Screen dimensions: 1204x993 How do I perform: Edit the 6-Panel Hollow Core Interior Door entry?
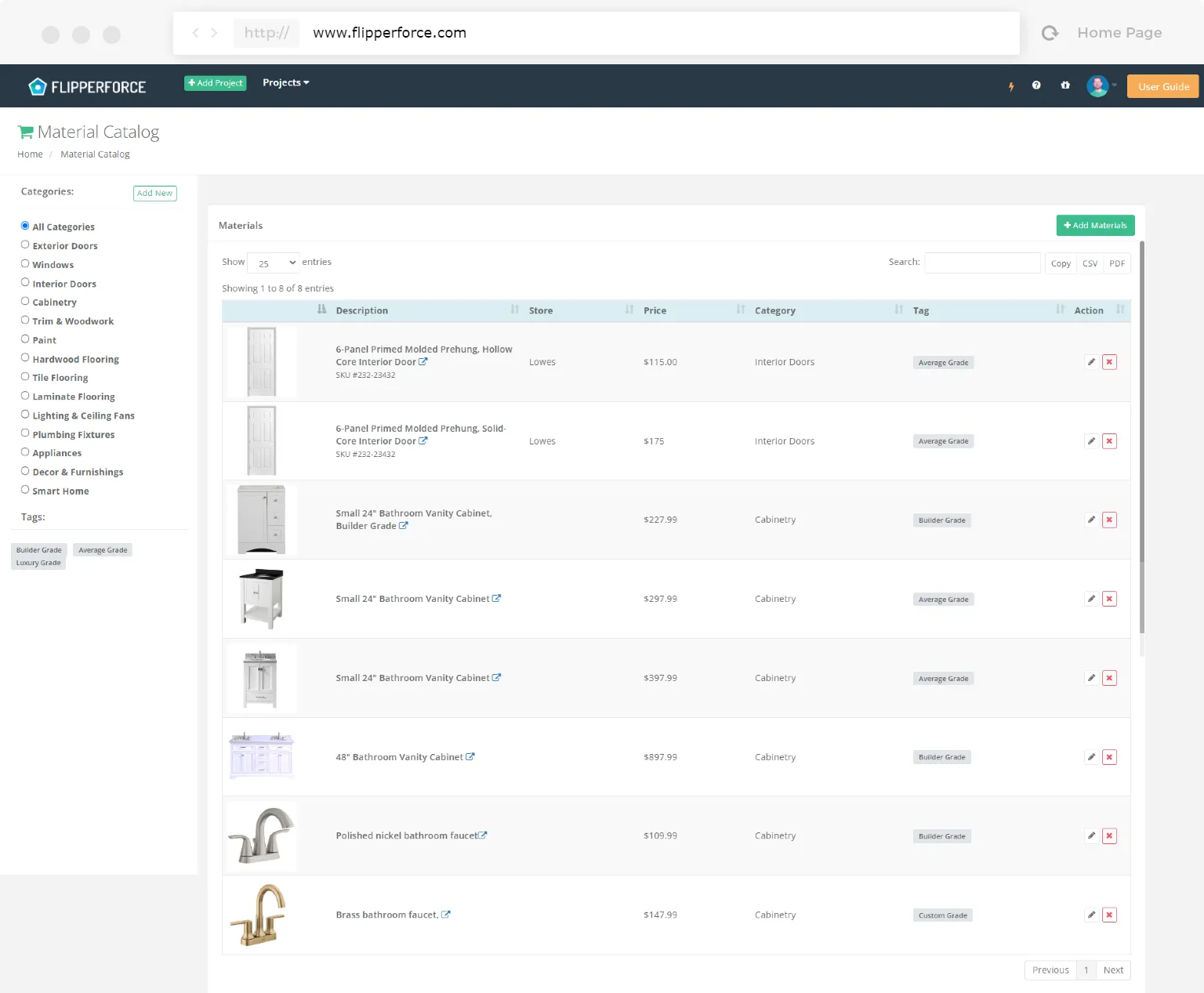click(x=1091, y=362)
